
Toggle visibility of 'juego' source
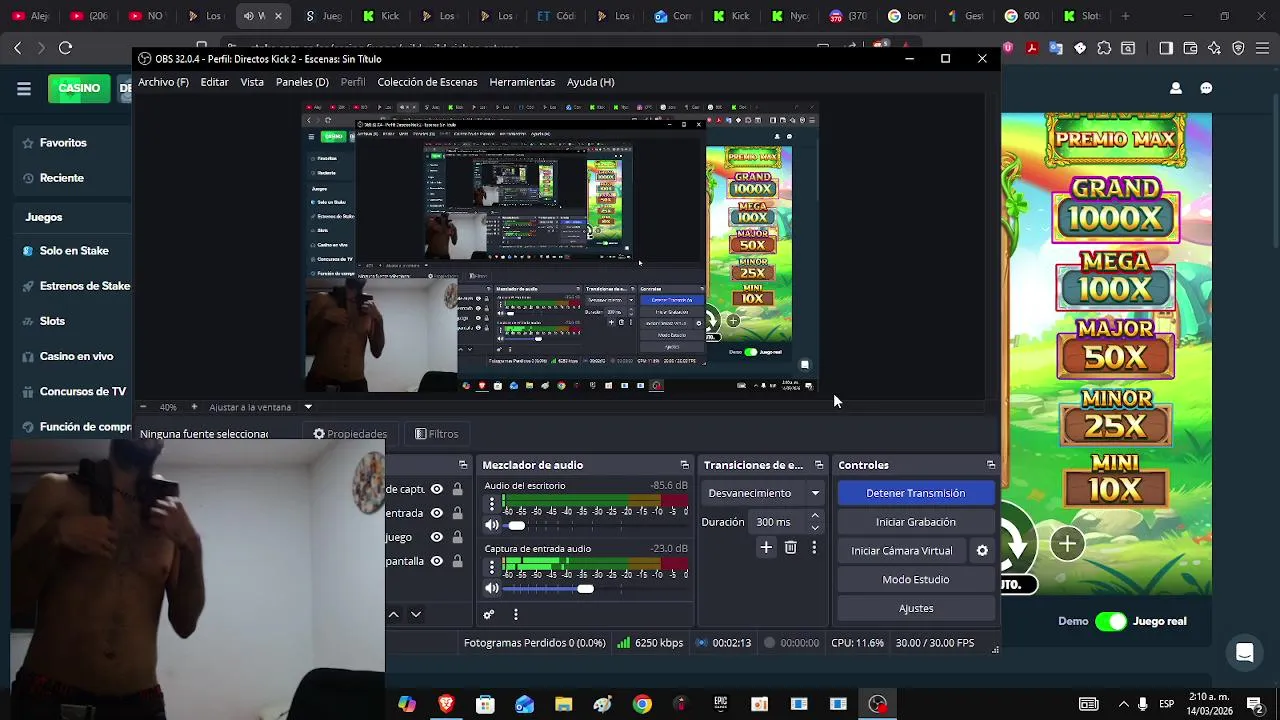(436, 537)
